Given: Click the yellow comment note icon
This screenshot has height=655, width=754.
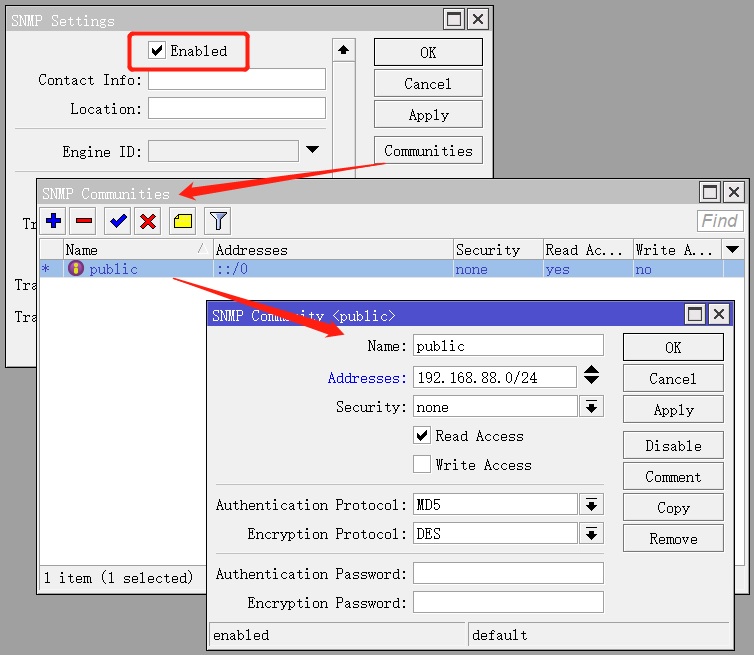Looking at the screenshot, I should tap(182, 221).
